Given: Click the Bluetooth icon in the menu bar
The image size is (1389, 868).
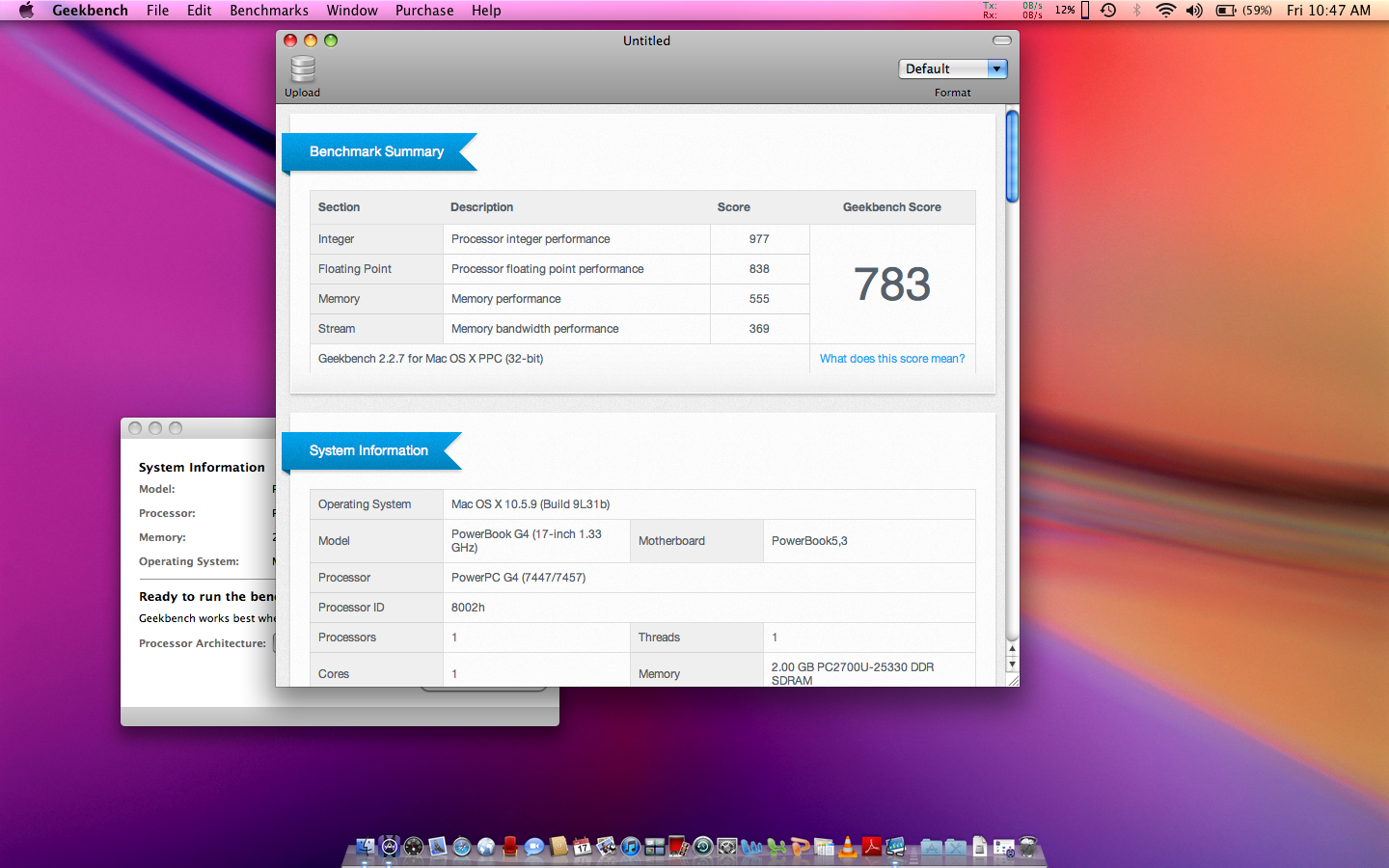Looking at the screenshot, I should point(1136,11).
